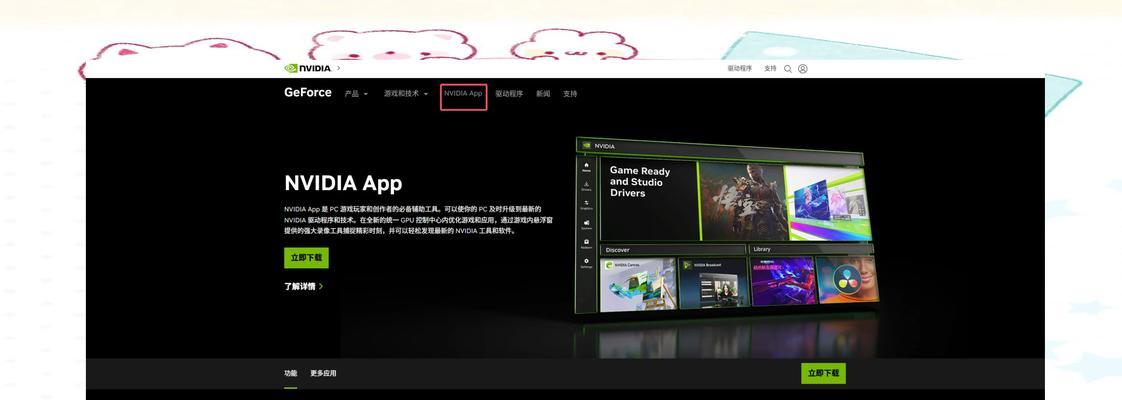1122x400 pixels.
Task: Open 驱动程序 in the GeForce navigation bar
Action: (x=509, y=94)
